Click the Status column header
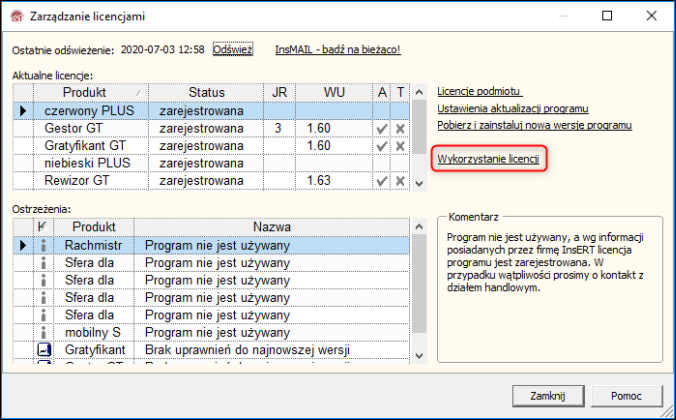Screen dimensions: 676x420 click(206, 92)
